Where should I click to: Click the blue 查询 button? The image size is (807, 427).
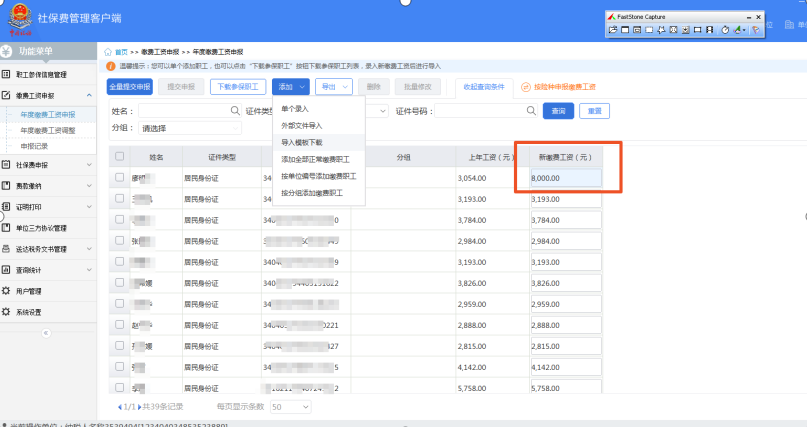point(559,110)
